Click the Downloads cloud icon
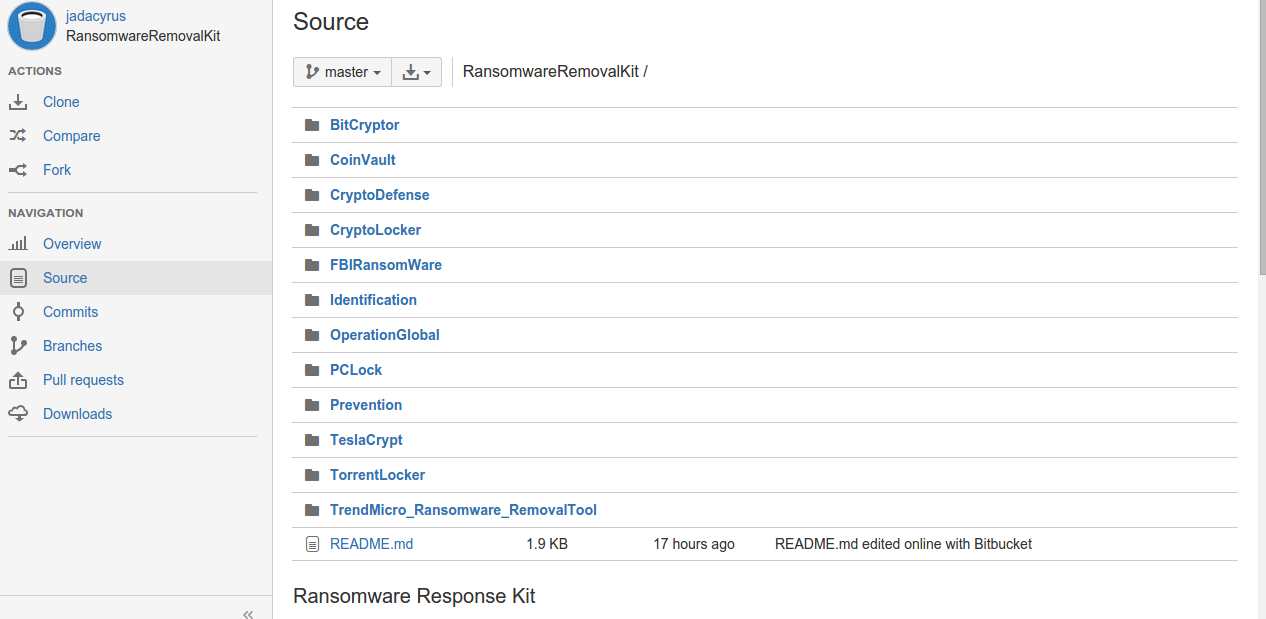Image resolution: width=1266 pixels, height=619 pixels. (x=18, y=414)
